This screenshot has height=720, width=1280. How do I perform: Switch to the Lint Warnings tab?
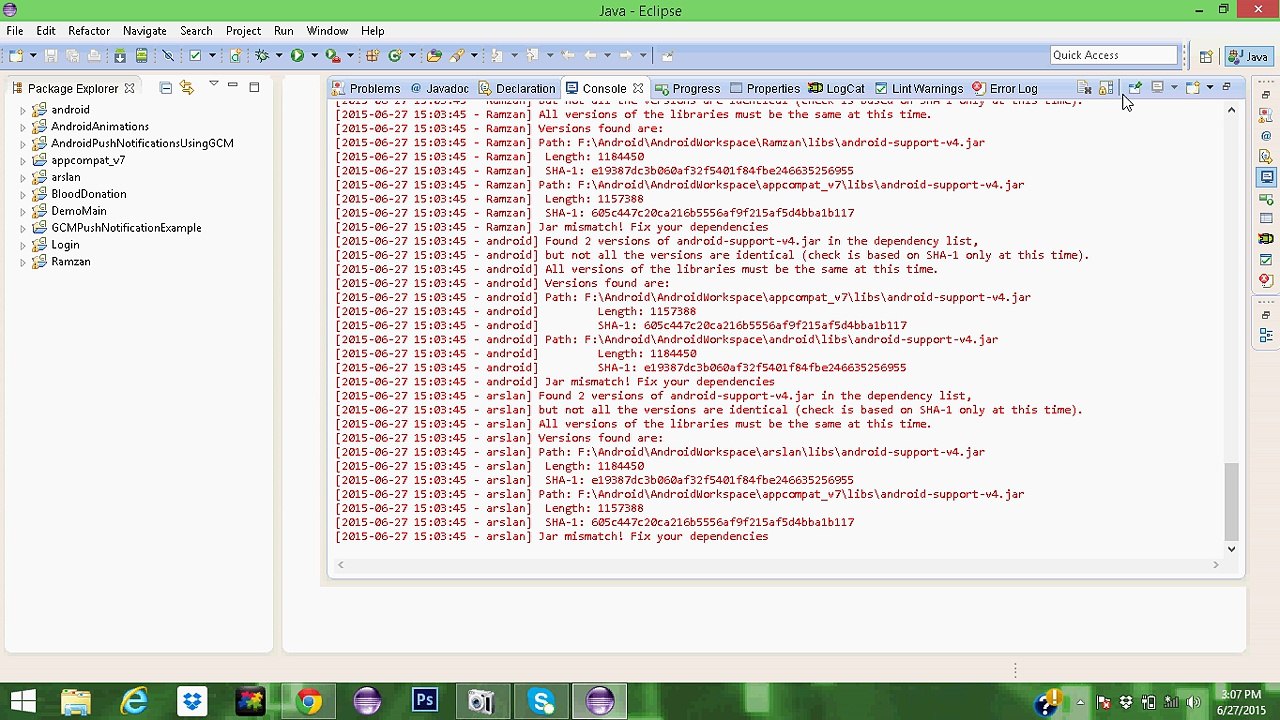918,89
